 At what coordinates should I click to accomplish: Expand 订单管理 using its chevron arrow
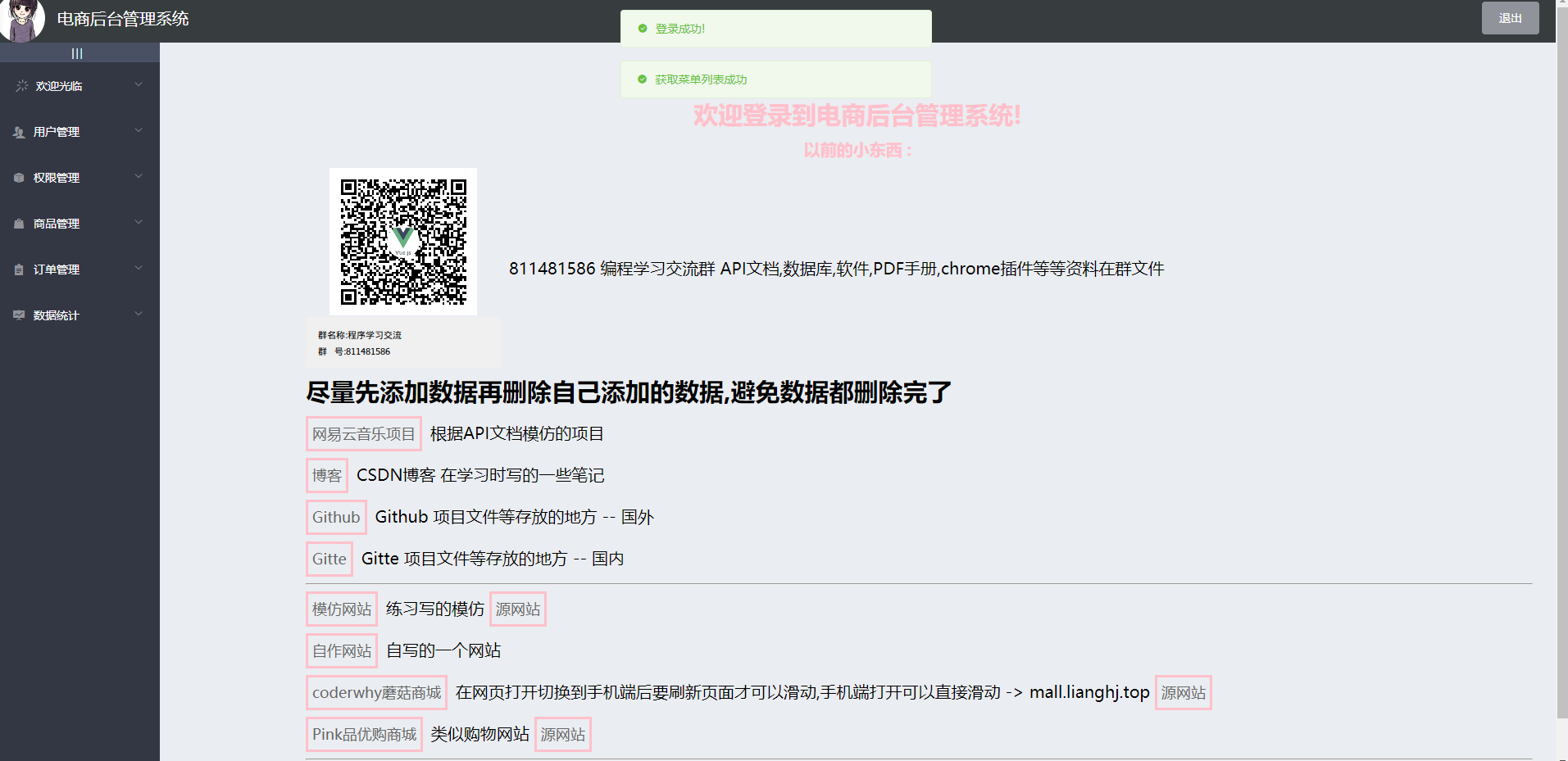tap(139, 268)
